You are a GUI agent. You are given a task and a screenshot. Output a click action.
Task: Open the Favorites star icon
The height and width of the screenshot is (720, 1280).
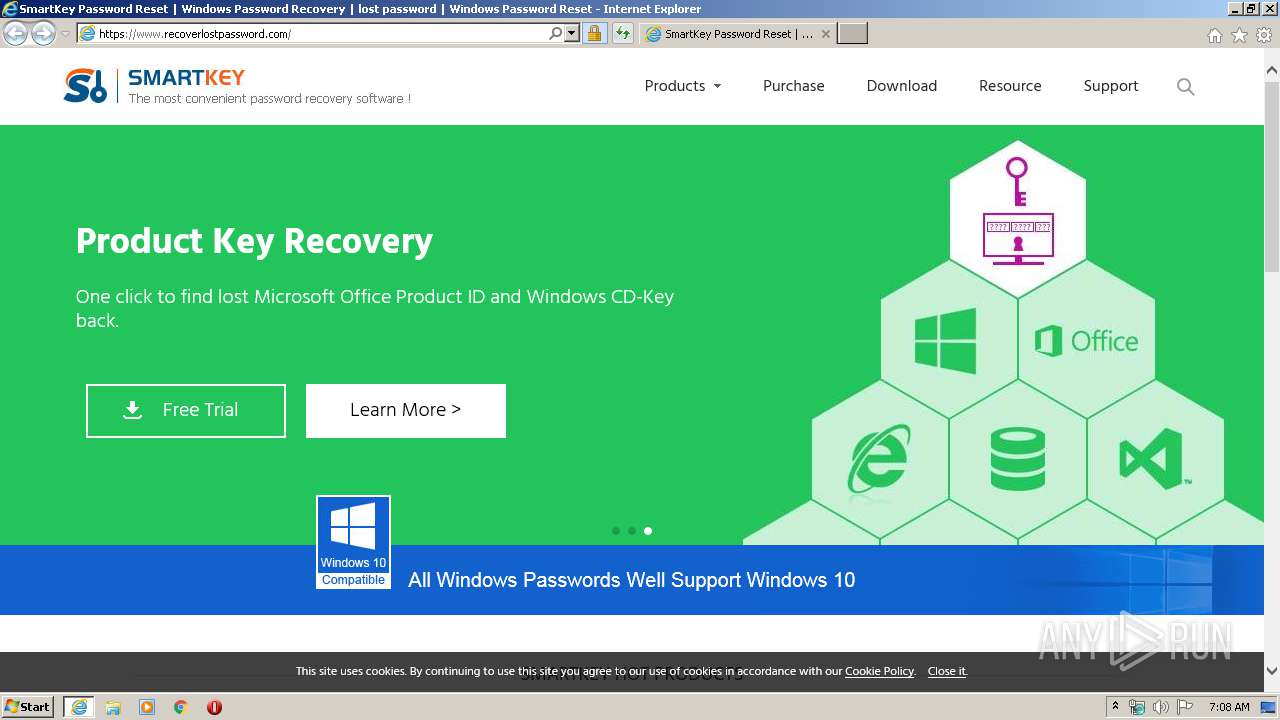(x=1239, y=35)
